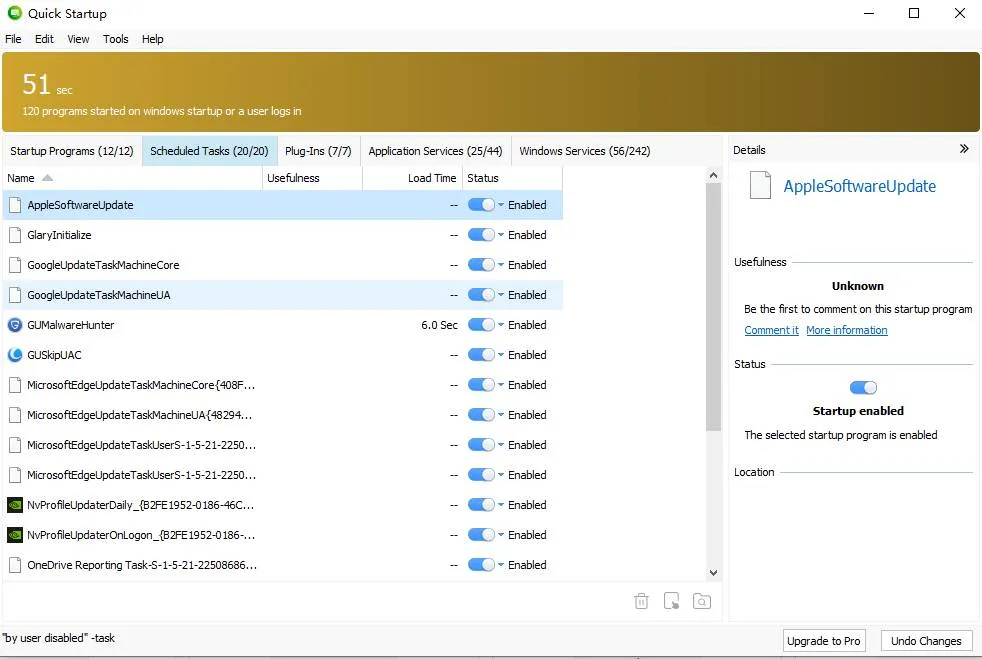Select the second MicrosoftEdgeUpdateTaskUserS row's Enabled label
The width and height of the screenshot is (982, 659).
point(527,475)
